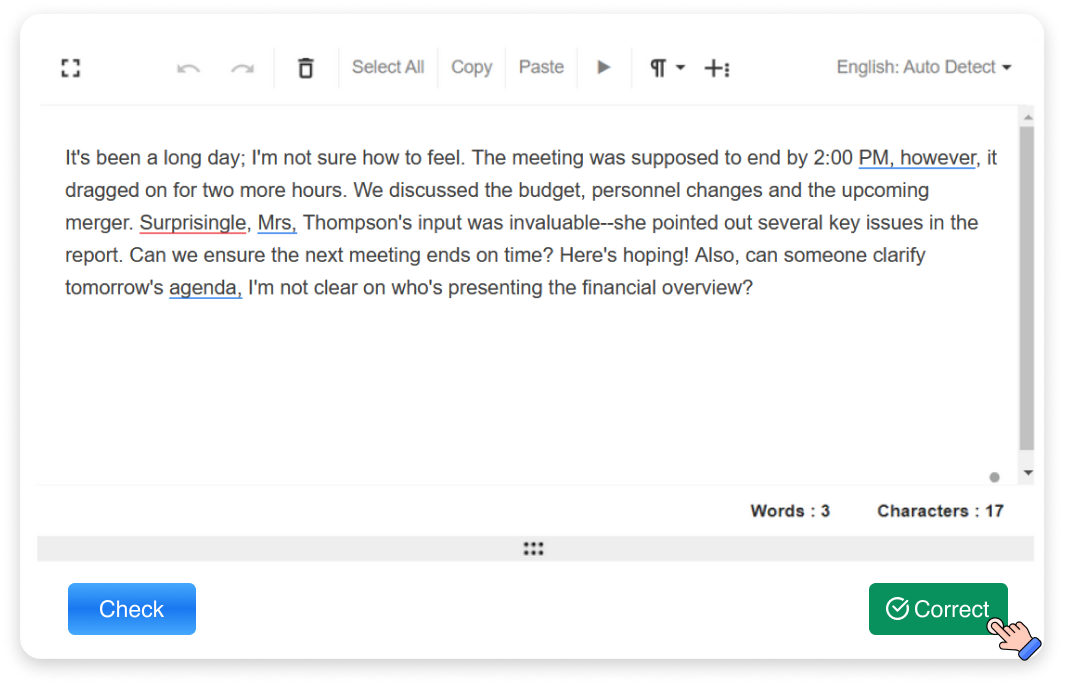Undo the last edit

(x=188, y=67)
